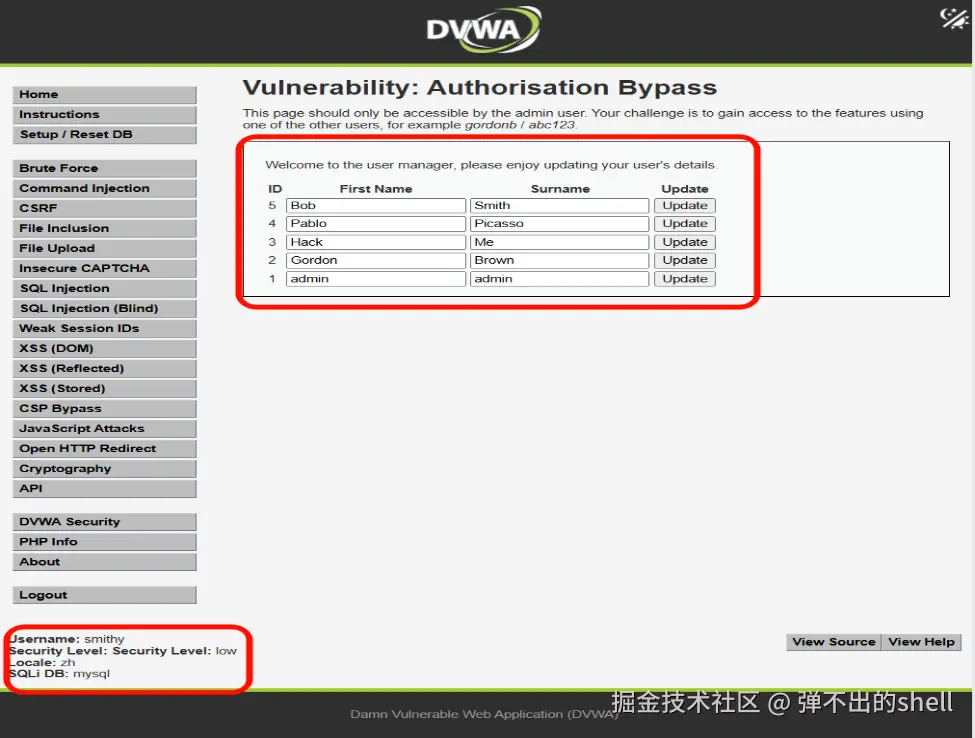Select the CSRF menu entry
This screenshot has width=975, height=738.
pyautogui.click(x=104, y=208)
